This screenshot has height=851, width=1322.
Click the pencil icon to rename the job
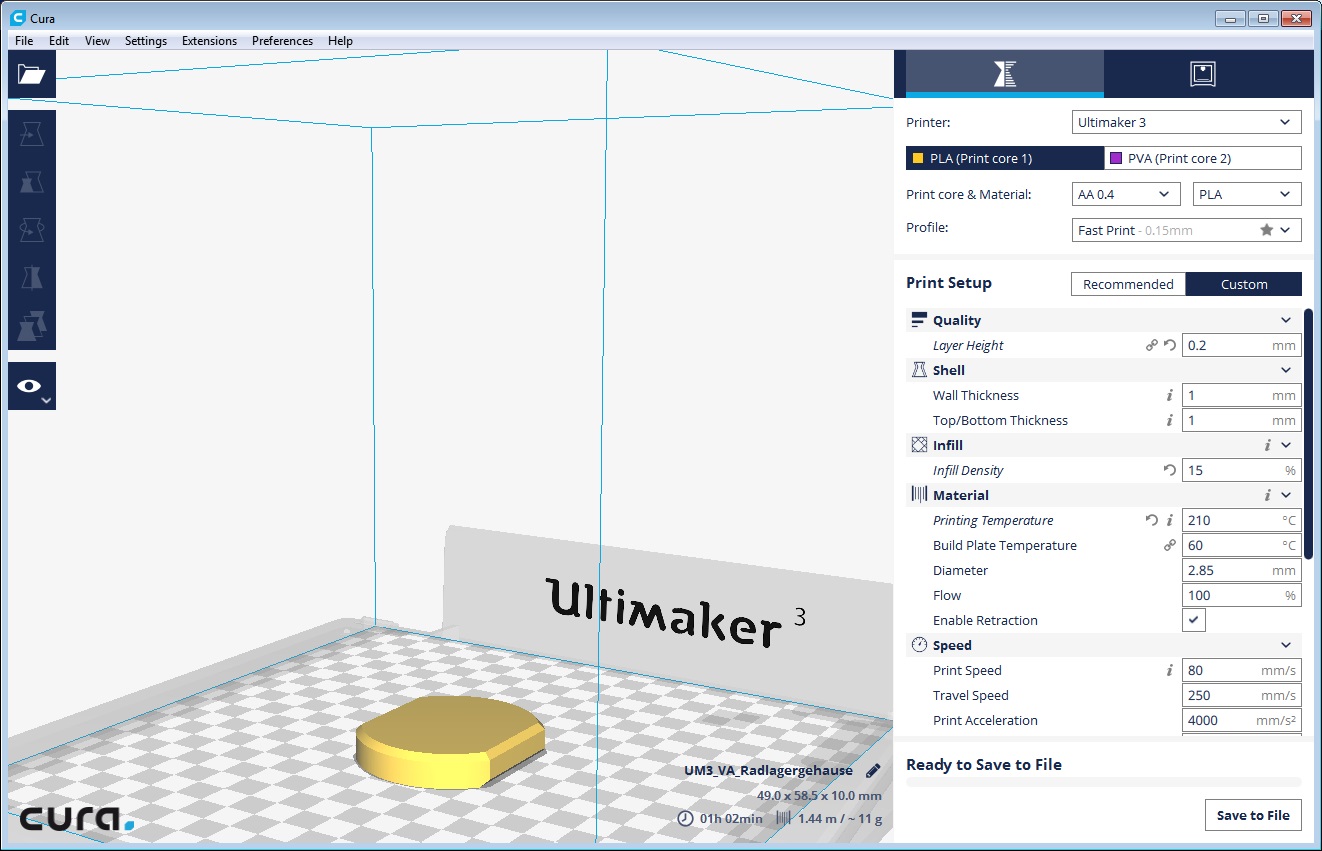point(873,771)
